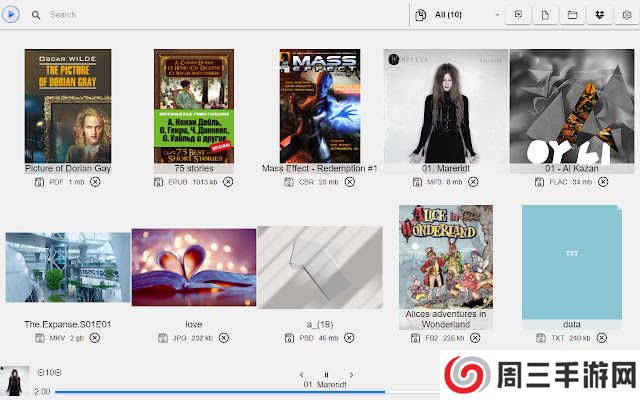The height and width of the screenshot is (400, 640).
Task: Pause the playing Mareridt track
Action: 326,375
